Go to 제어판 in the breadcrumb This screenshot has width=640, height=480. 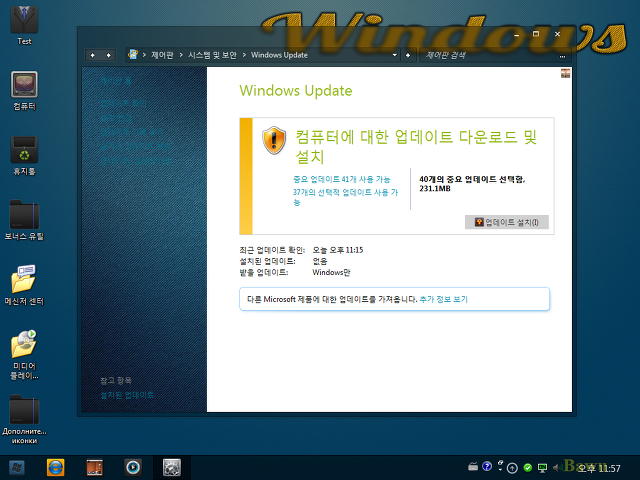pyautogui.click(x=162, y=55)
